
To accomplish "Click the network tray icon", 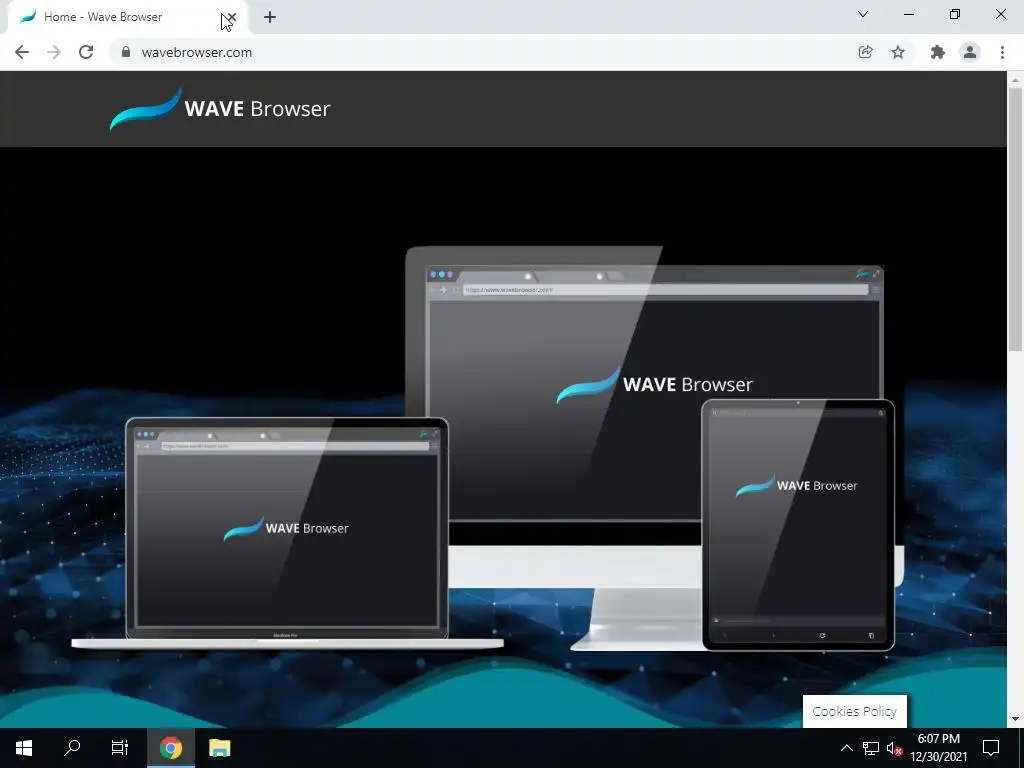I will coord(871,748).
